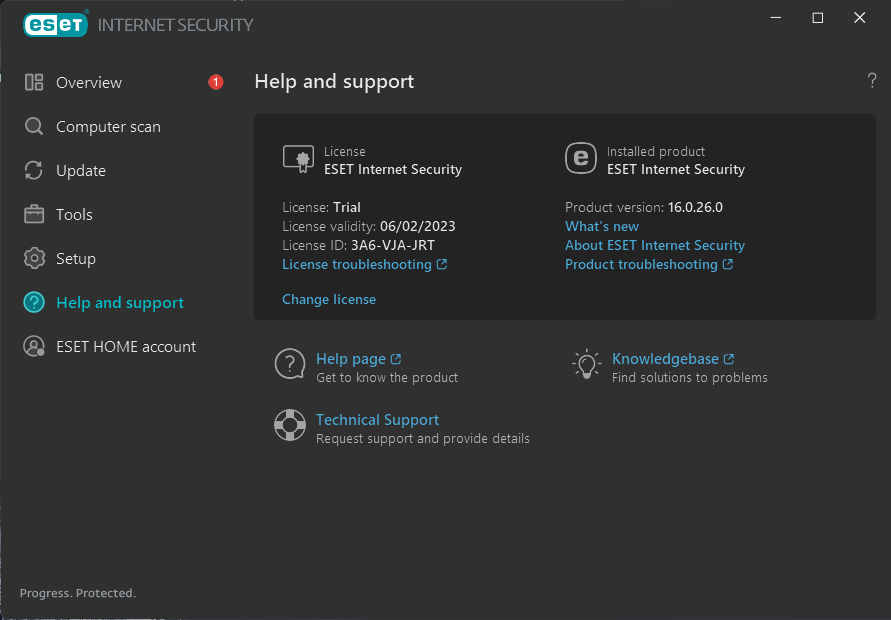Minimize the ESET window
The image size is (891, 620).
click(x=776, y=18)
